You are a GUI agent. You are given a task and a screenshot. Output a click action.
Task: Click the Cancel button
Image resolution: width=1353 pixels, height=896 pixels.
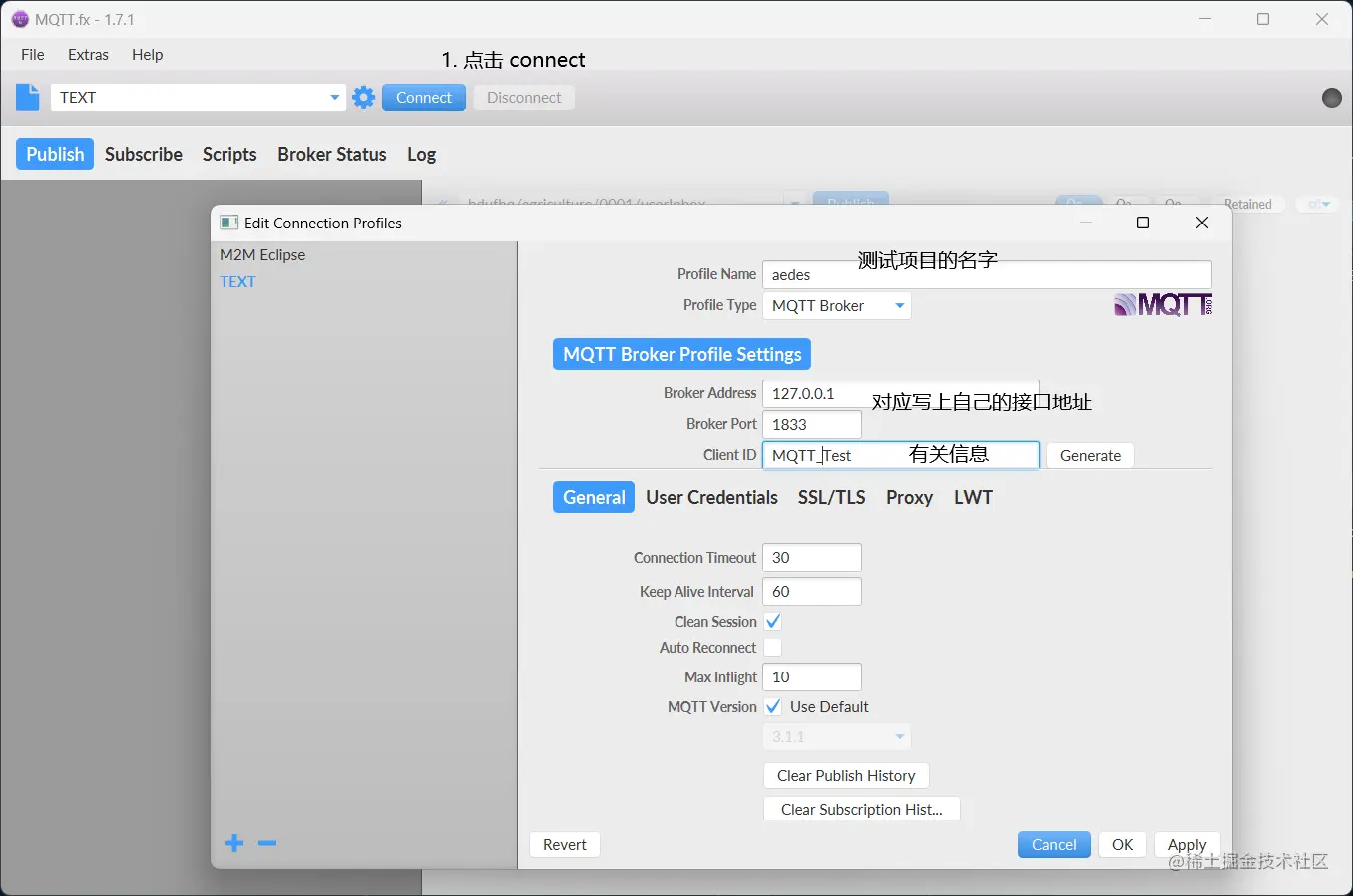click(1054, 844)
